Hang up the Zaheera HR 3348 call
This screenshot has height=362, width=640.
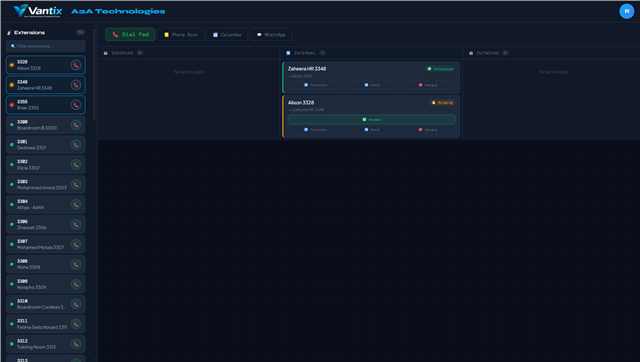[x=428, y=85]
